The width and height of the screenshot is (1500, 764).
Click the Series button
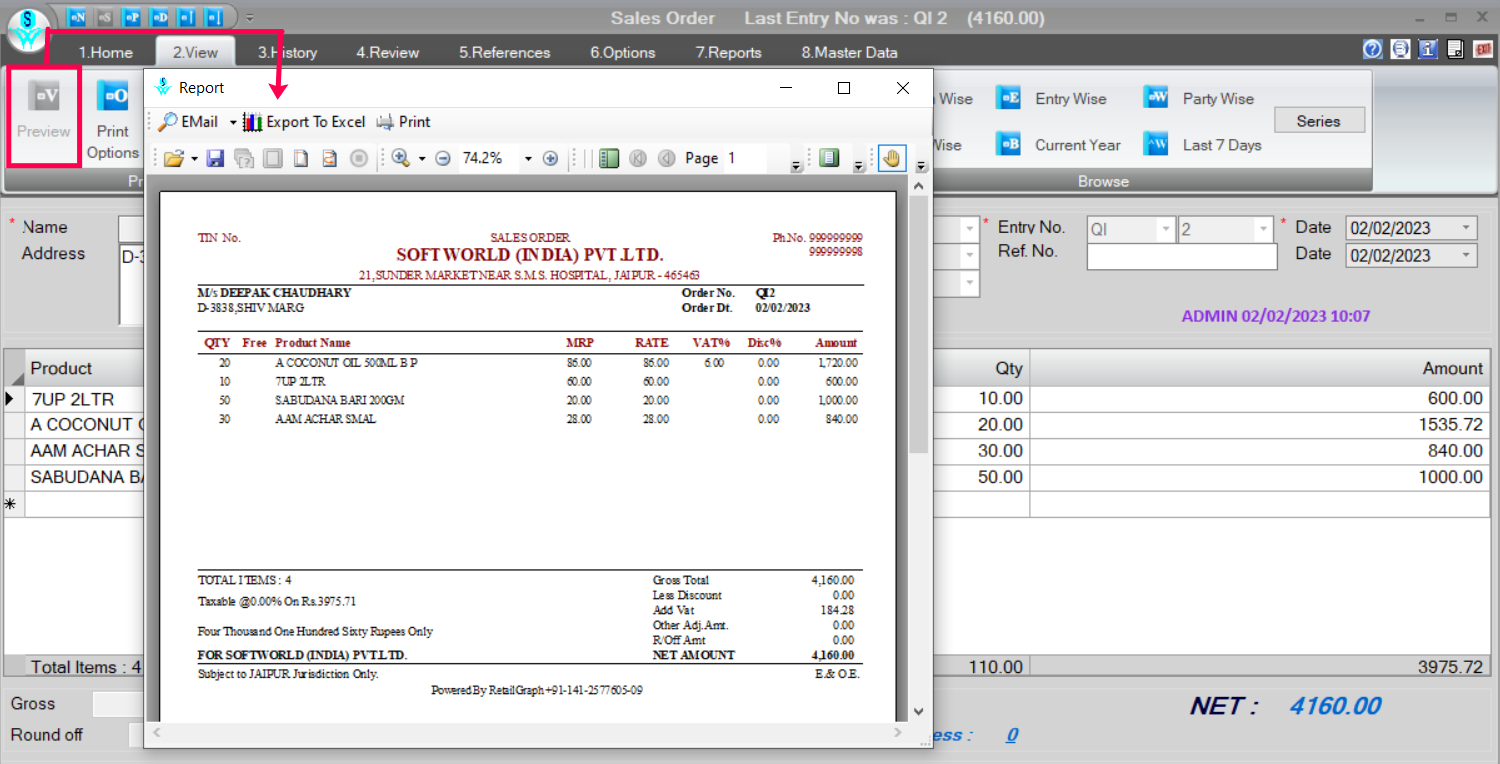(1319, 121)
